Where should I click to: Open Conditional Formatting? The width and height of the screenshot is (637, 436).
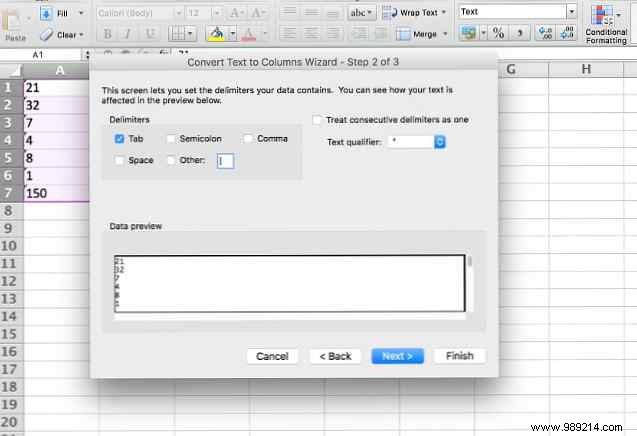point(606,24)
